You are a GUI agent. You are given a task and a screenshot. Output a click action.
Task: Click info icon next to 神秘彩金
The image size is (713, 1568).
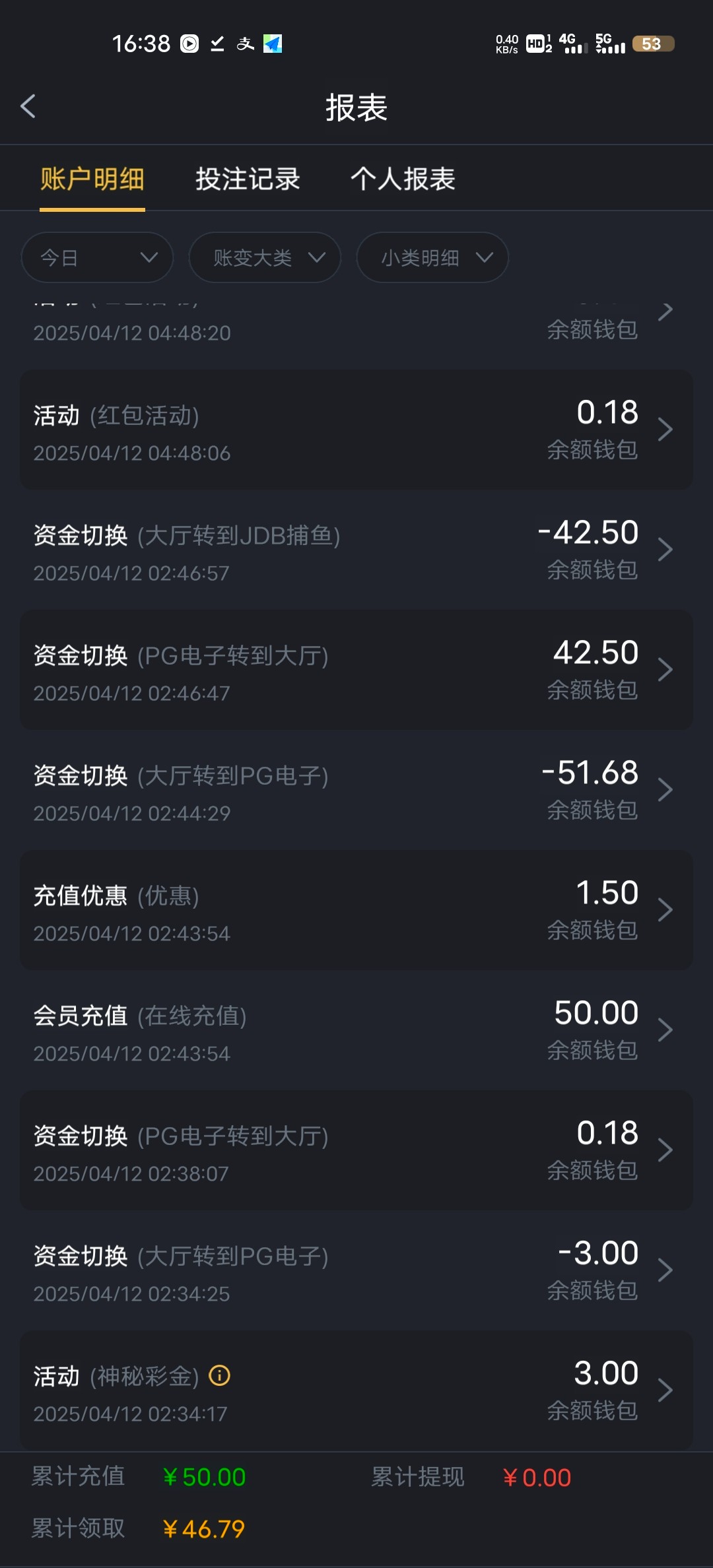coord(219,1376)
